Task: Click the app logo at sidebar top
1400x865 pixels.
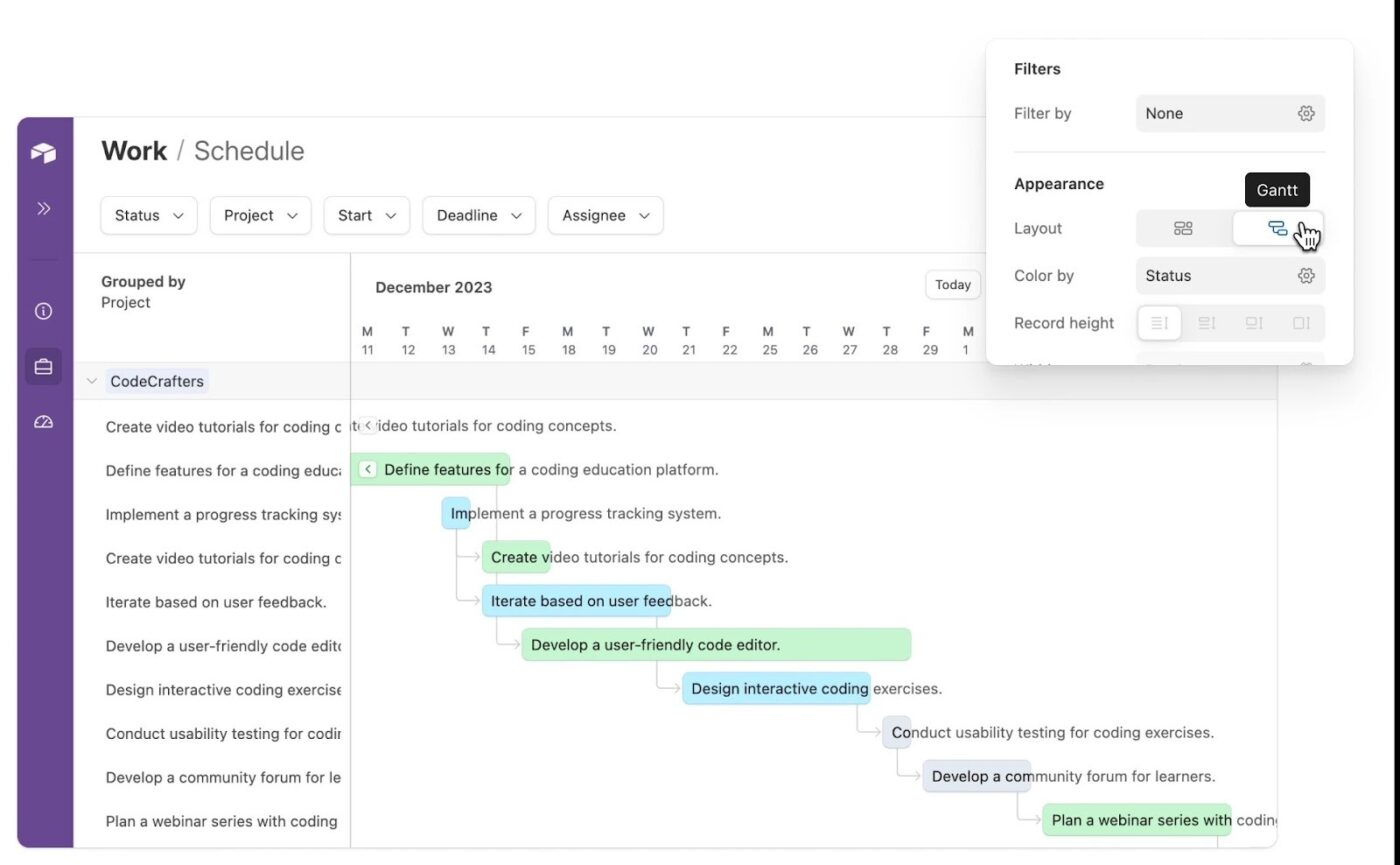Action: point(43,152)
